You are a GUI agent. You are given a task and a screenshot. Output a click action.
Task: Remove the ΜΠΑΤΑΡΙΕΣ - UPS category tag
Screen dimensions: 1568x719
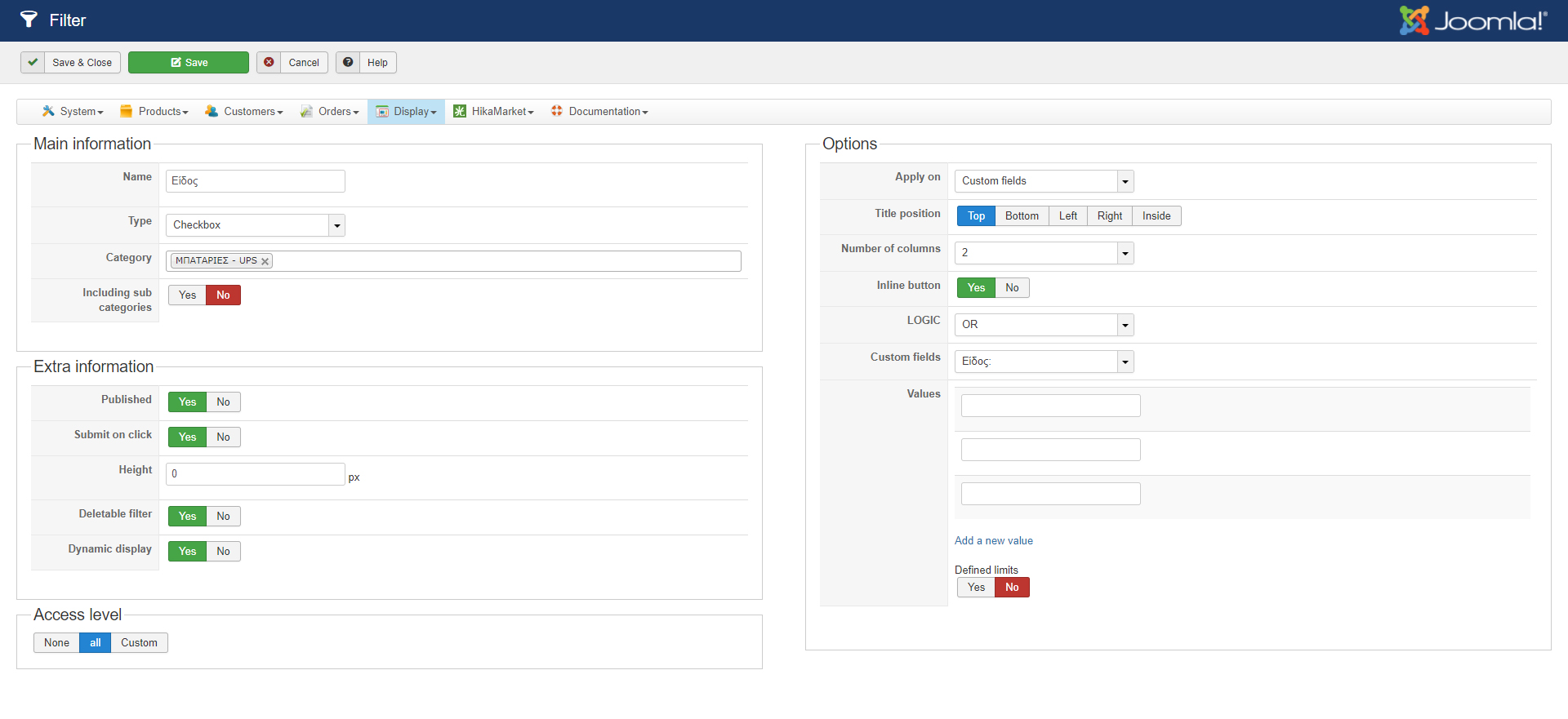(x=265, y=261)
